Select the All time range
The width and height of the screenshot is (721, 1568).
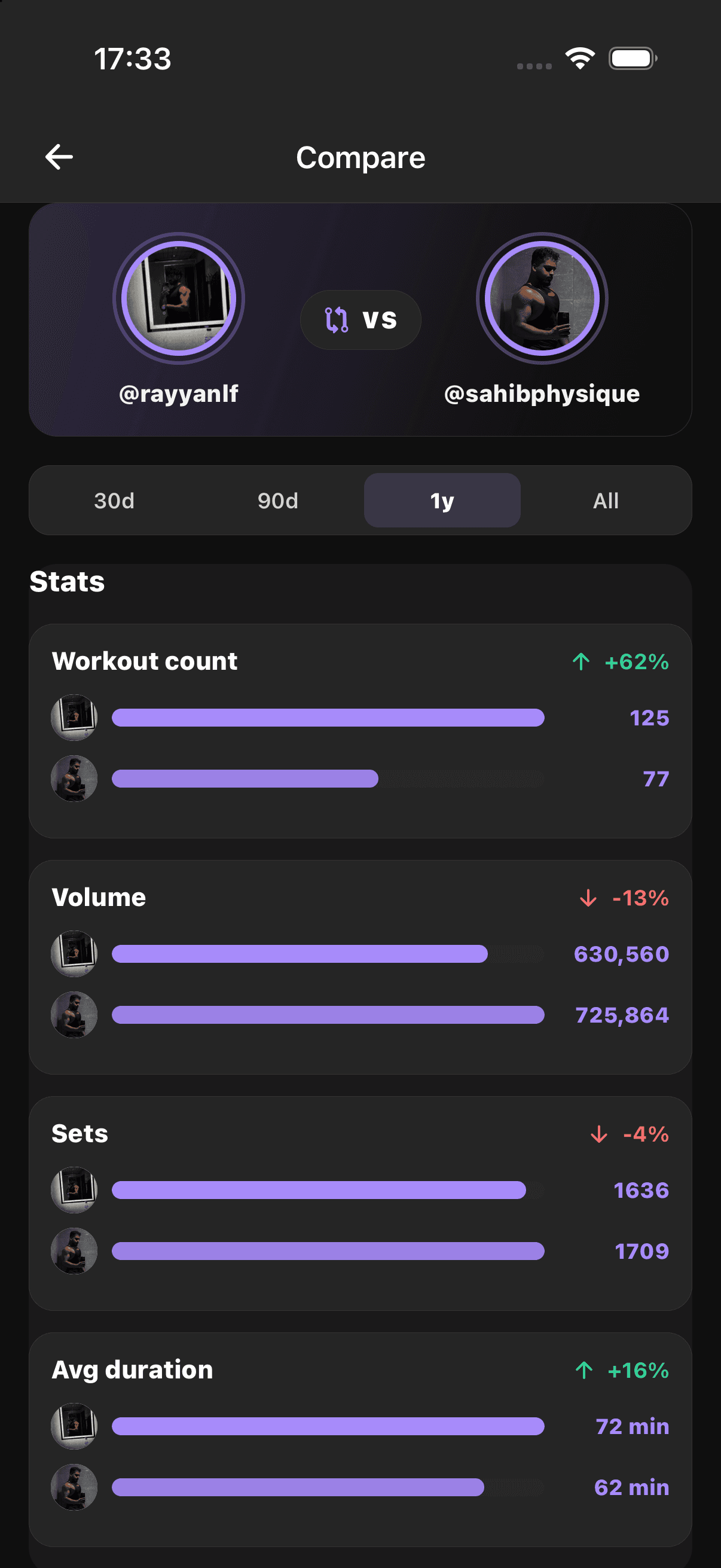(x=606, y=501)
